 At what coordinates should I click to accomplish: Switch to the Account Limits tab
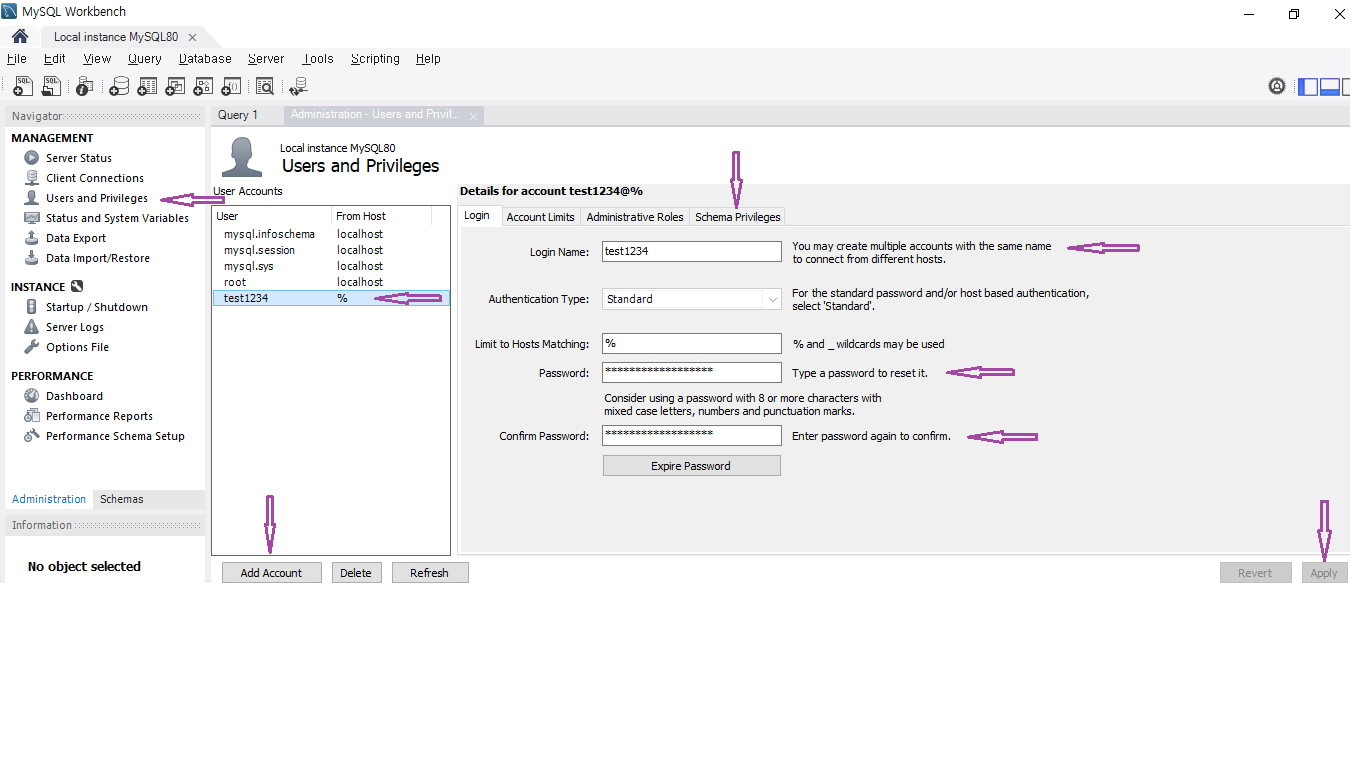point(540,217)
